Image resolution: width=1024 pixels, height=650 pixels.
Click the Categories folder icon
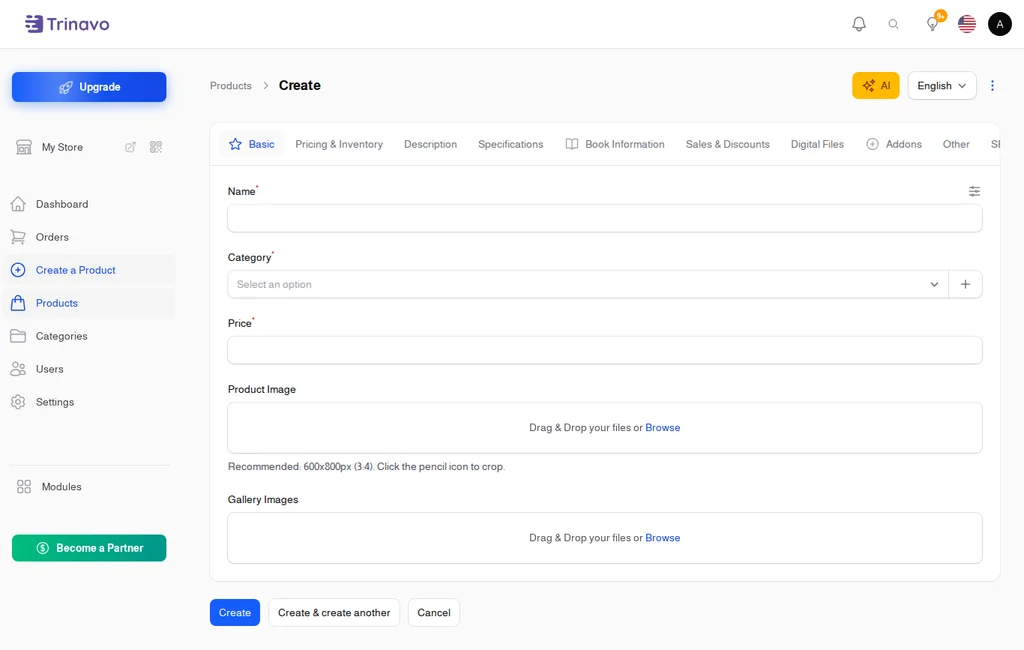(18, 336)
